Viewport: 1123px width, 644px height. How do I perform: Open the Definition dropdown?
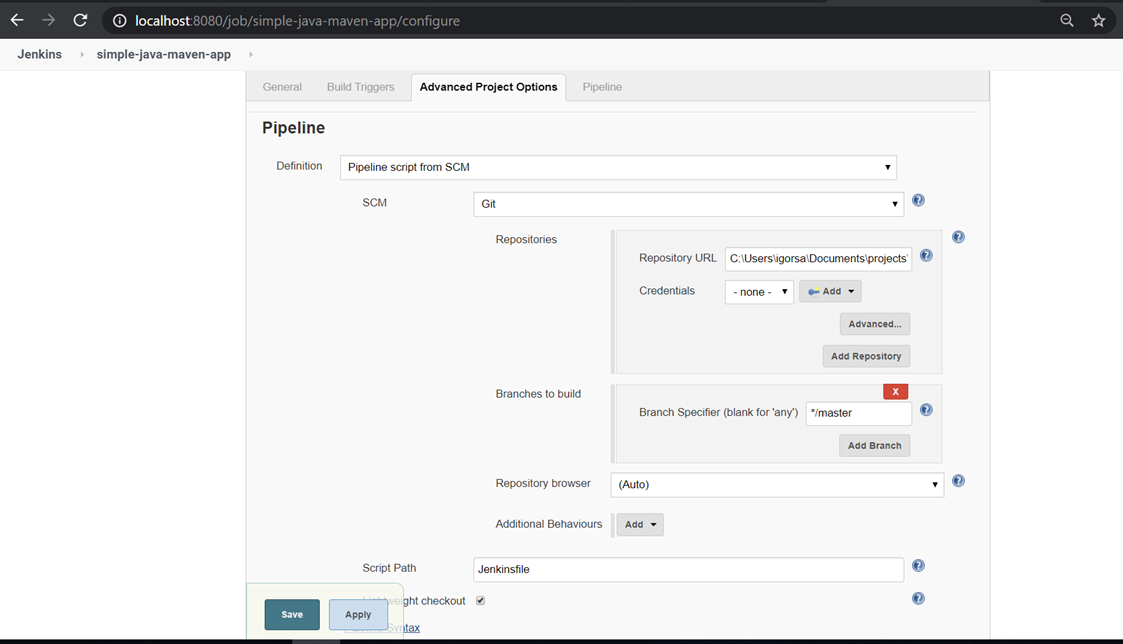(x=615, y=166)
